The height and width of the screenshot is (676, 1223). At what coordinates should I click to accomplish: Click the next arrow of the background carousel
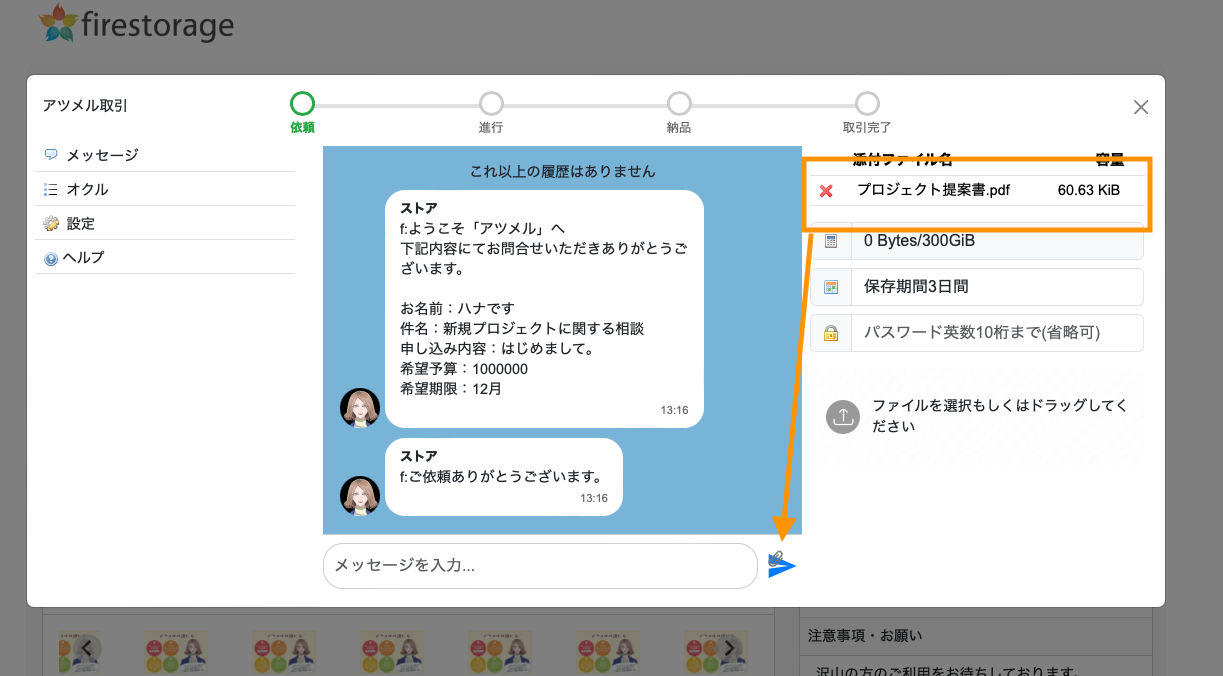730,648
